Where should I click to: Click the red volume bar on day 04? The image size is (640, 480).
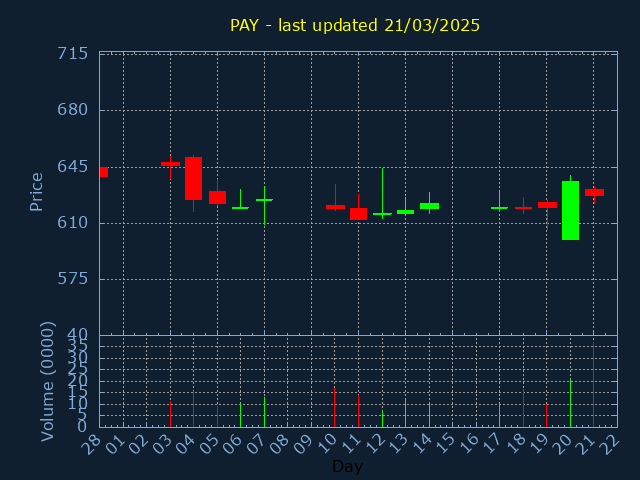[x=193, y=409]
